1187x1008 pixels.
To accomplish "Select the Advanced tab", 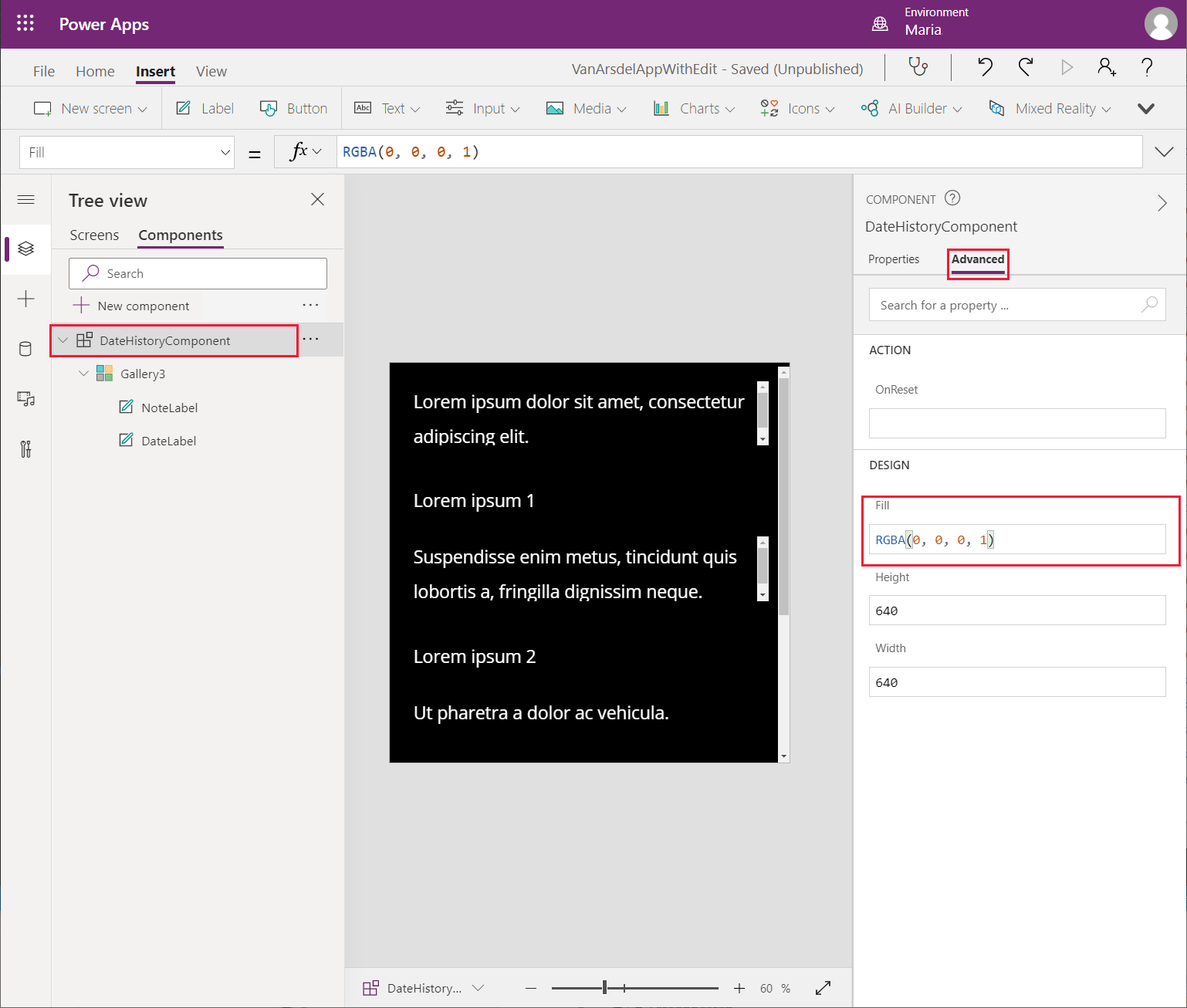I will click(978, 259).
